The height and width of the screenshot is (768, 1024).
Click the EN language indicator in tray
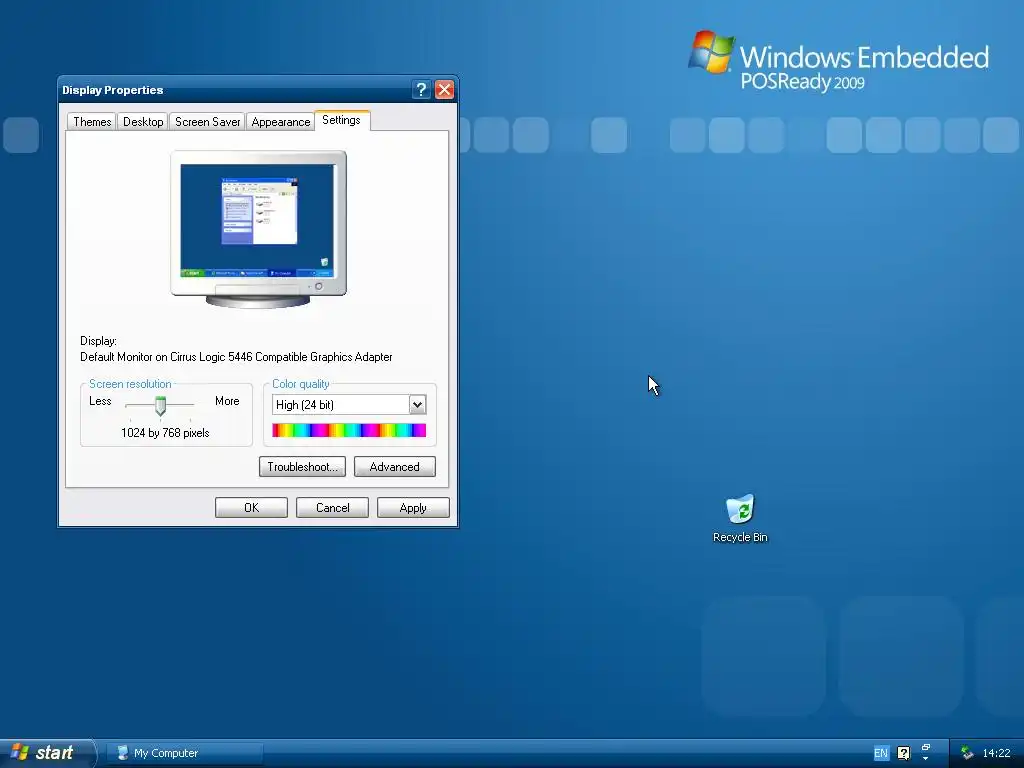pos(880,753)
